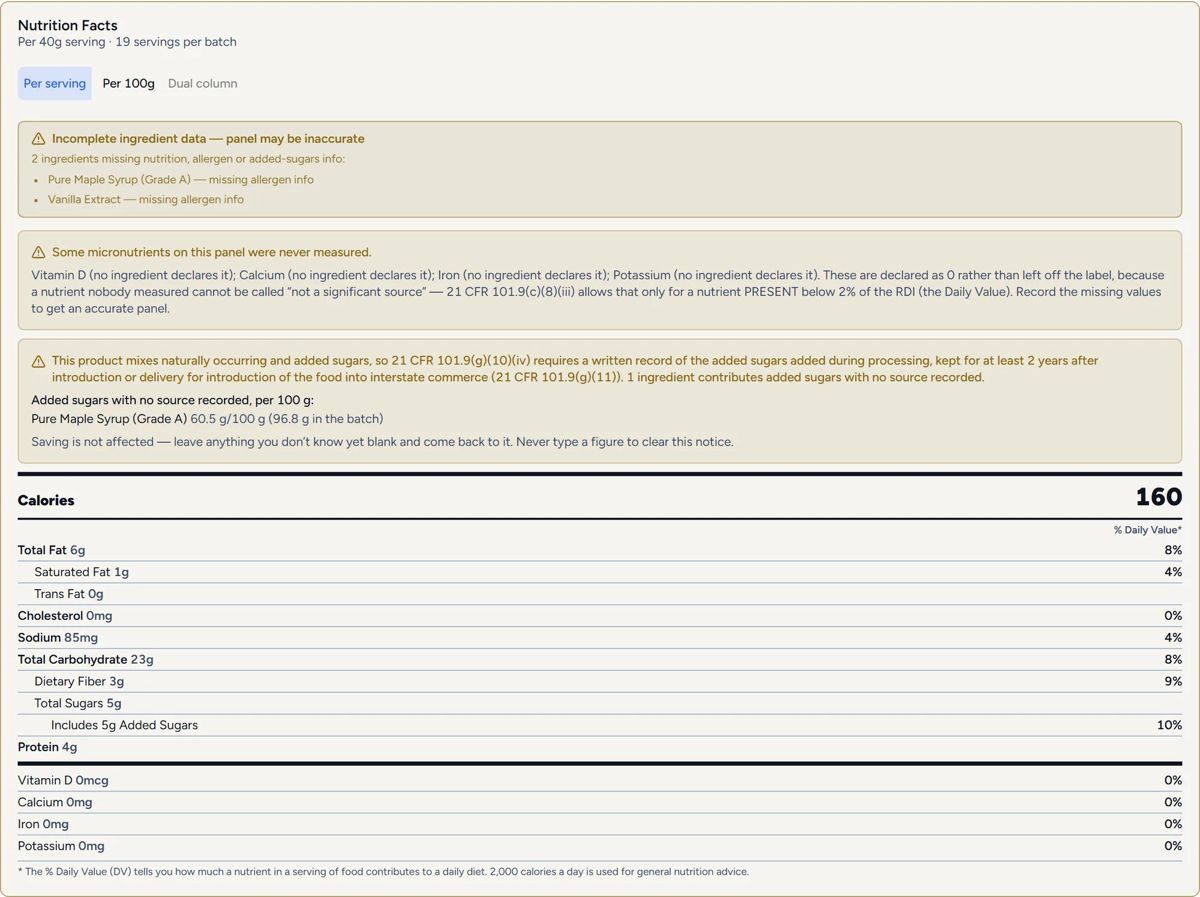Click the Nutrition Facts heading

(x=68, y=25)
